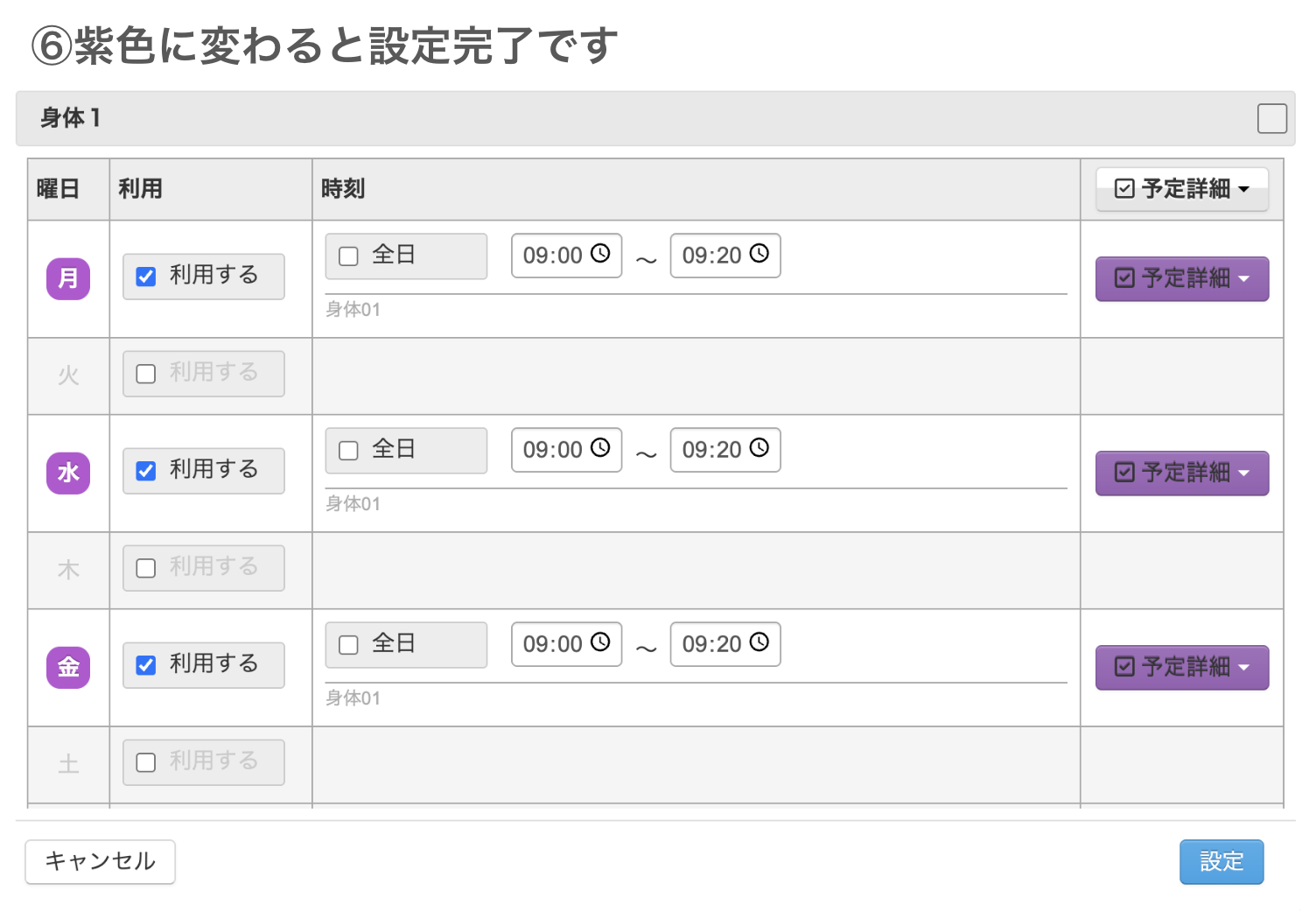The height and width of the screenshot is (912, 1316).
Task: Enable 利用する for Tuesday (火)
Action: [145, 373]
